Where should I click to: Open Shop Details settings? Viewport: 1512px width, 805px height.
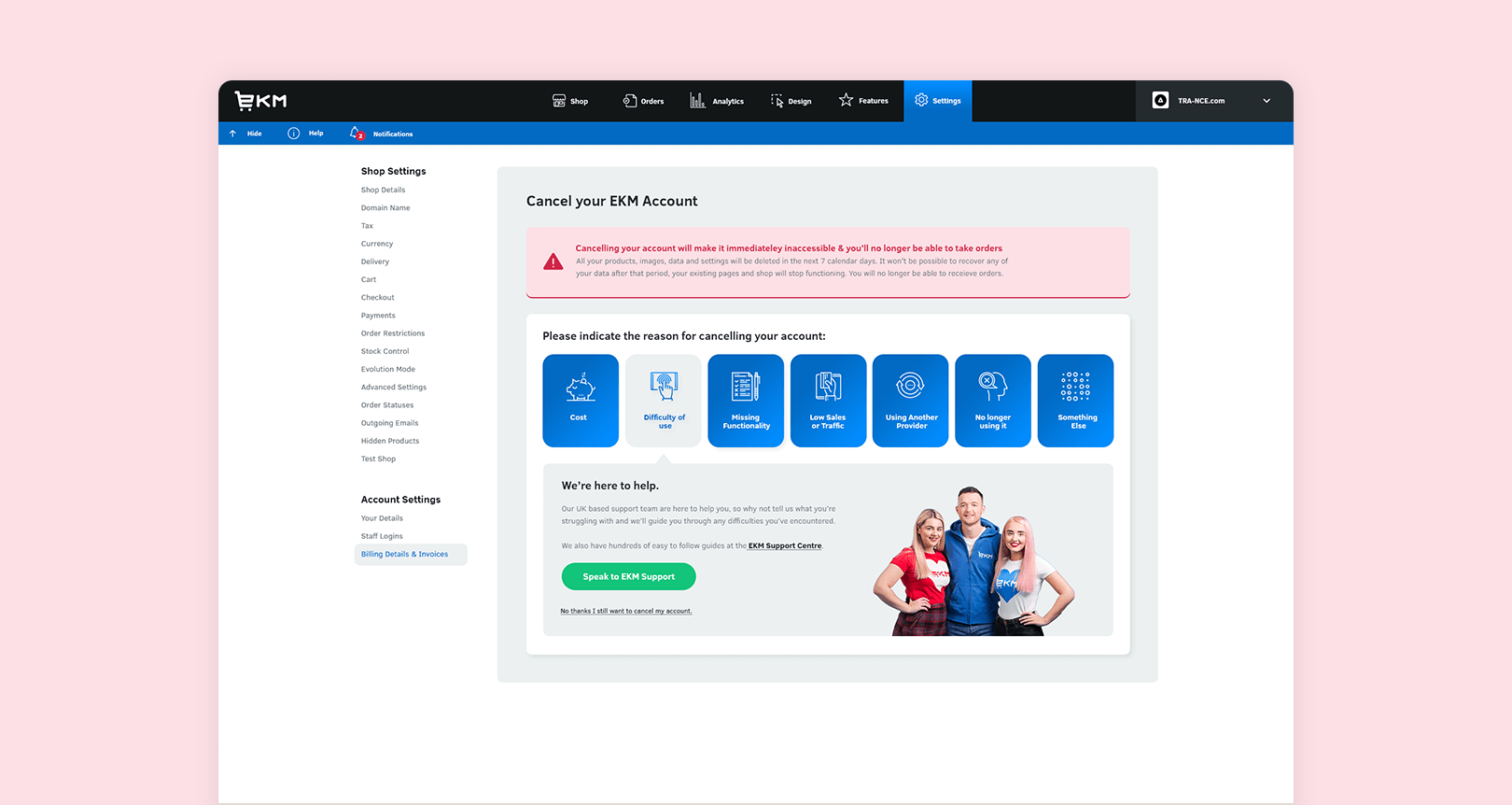tap(383, 190)
